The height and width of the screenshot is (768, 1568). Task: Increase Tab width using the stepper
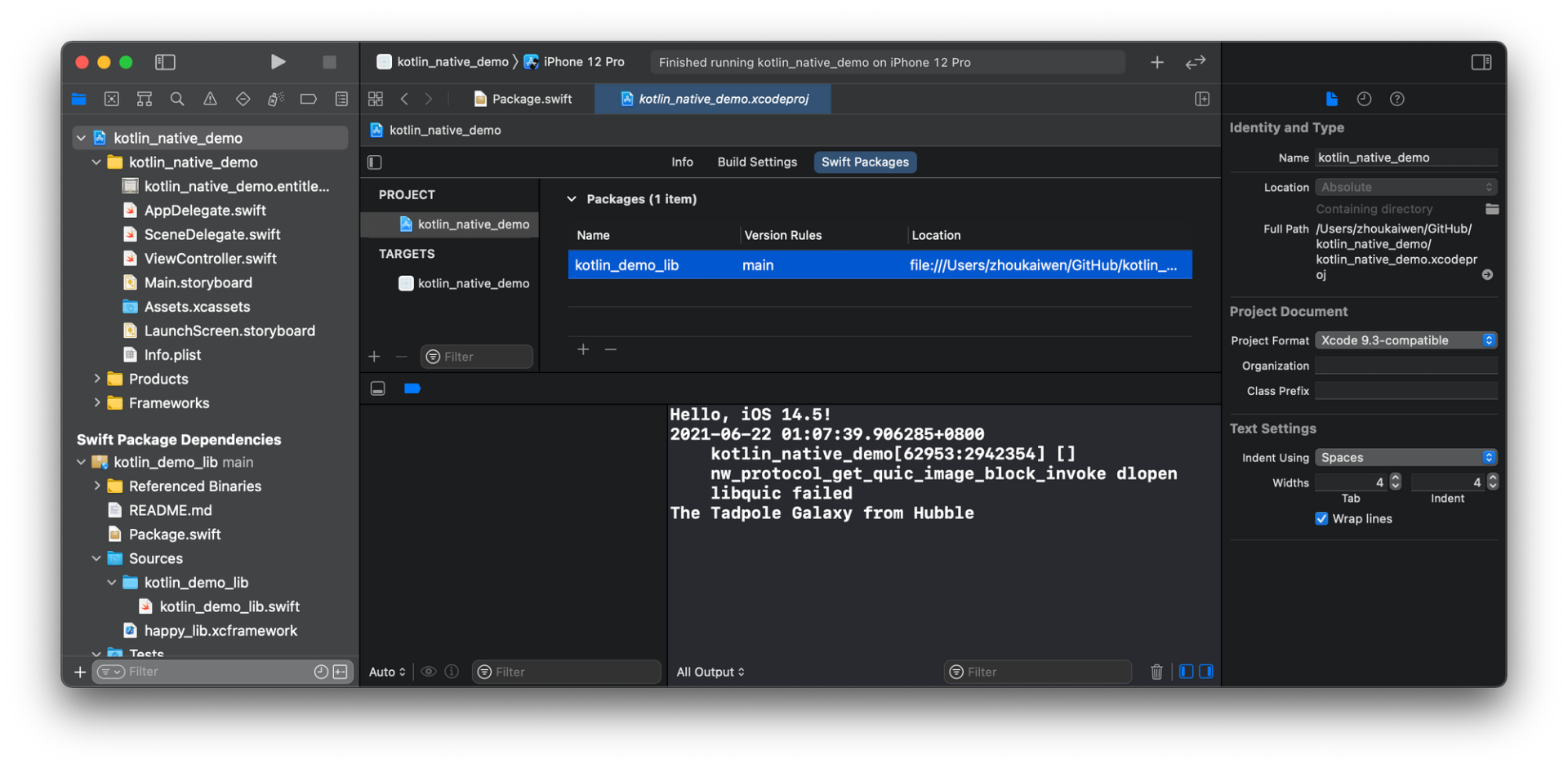pos(1394,477)
